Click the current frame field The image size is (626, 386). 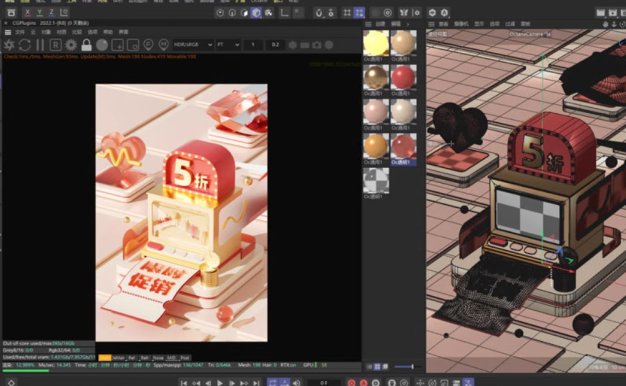click(x=324, y=383)
